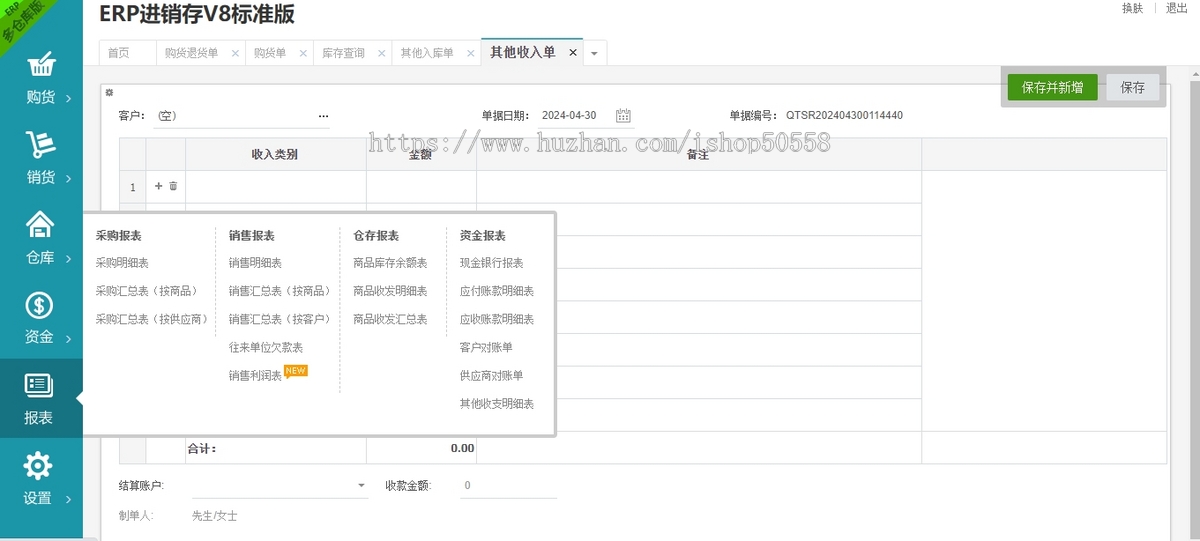Open 其他收支明细表 report
Image resolution: width=1200 pixels, height=541 pixels.
click(496, 404)
